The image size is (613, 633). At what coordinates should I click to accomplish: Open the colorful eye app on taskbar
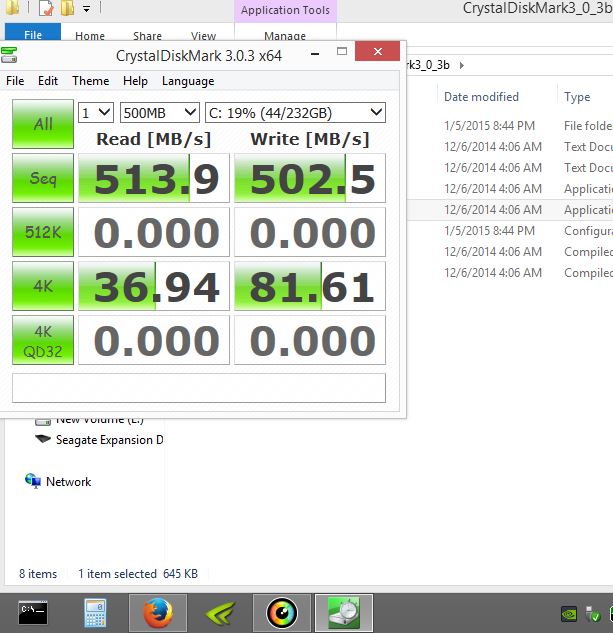282,613
